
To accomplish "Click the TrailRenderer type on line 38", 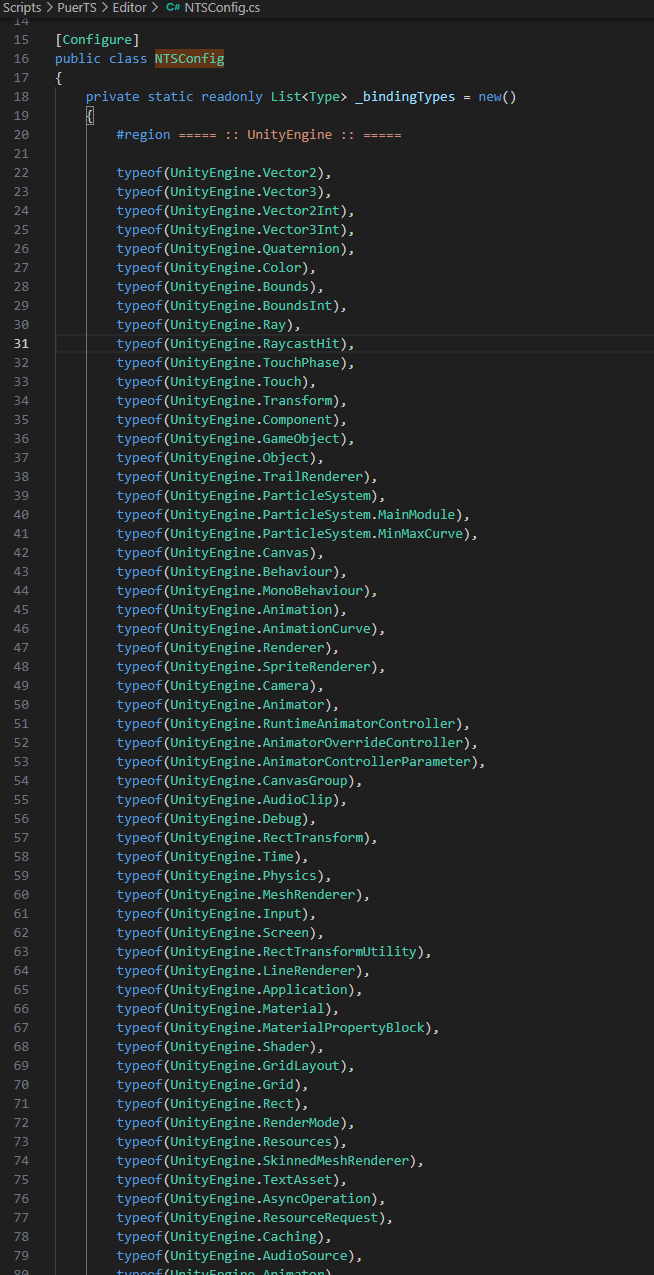I will 312,477.
